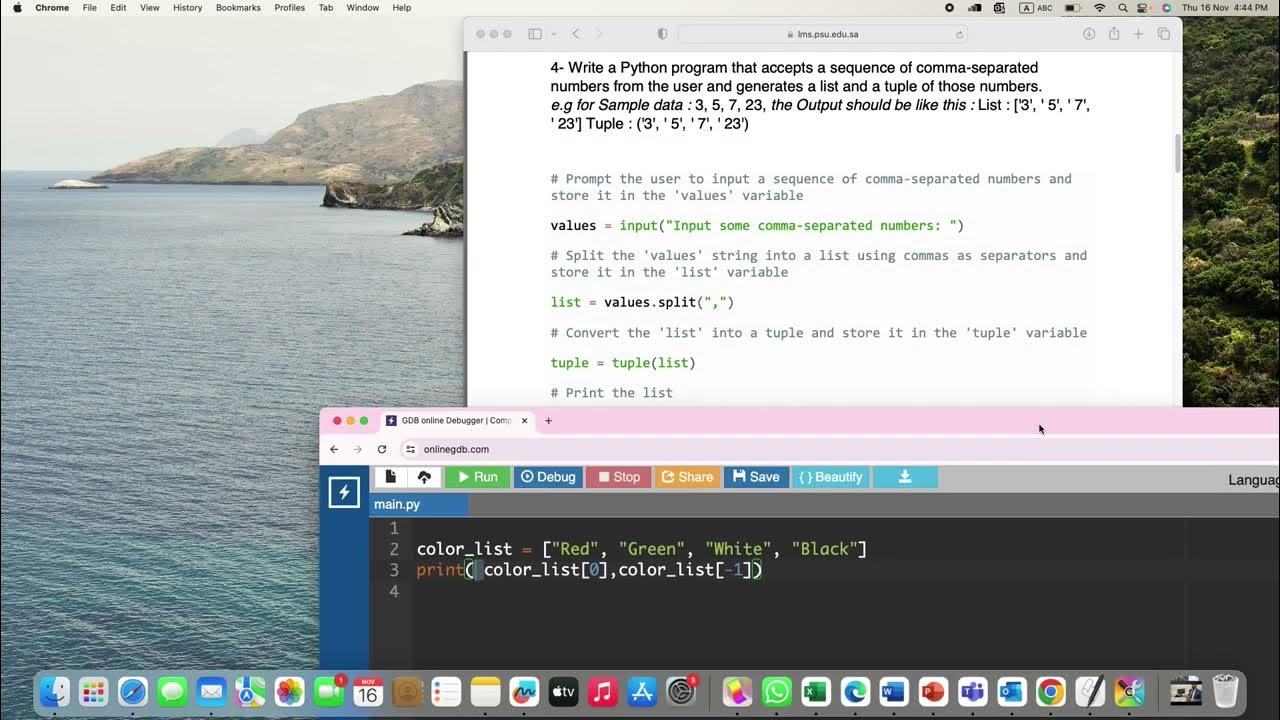1280x720 pixels.
Task: Open the Help menu
Action: coord(402,7)
